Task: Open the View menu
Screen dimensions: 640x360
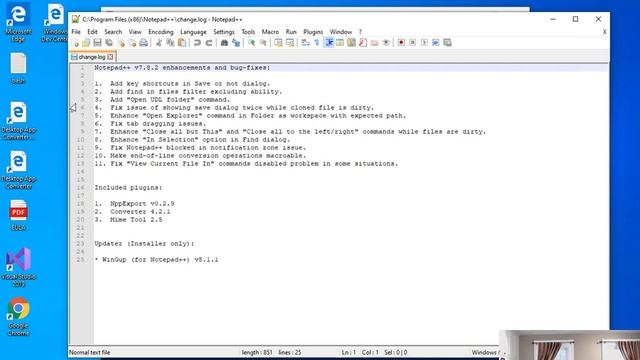Action: 135,32
